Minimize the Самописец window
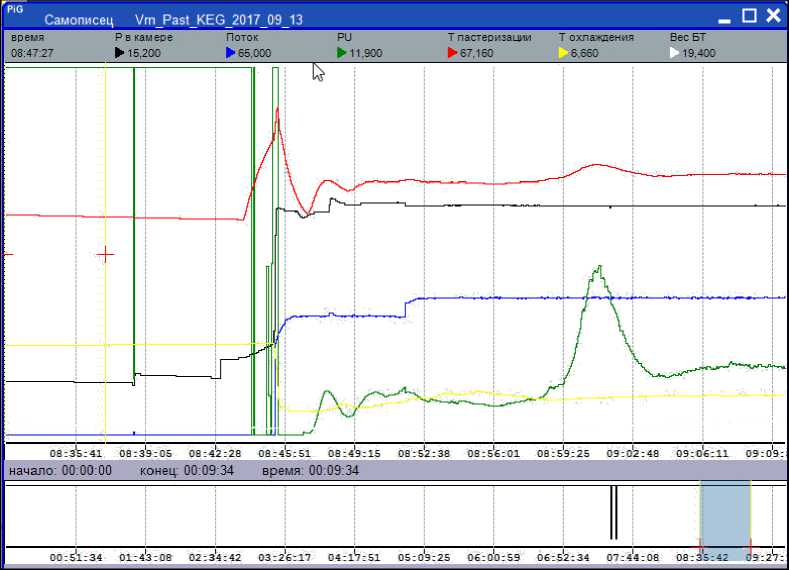This screenshot has height=570, width=789. (x=724, y=21)
